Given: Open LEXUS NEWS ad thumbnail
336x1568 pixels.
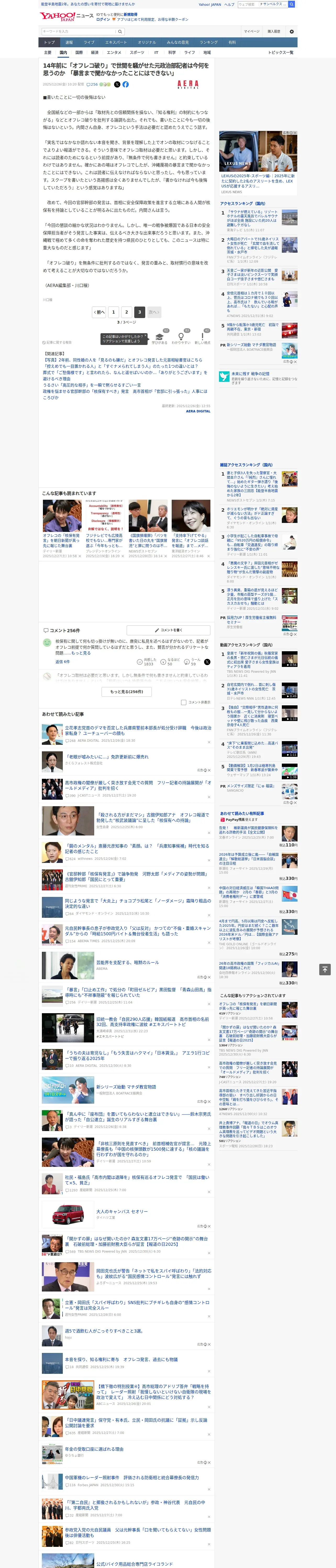Looking at the screenshot, I should 259,151.
